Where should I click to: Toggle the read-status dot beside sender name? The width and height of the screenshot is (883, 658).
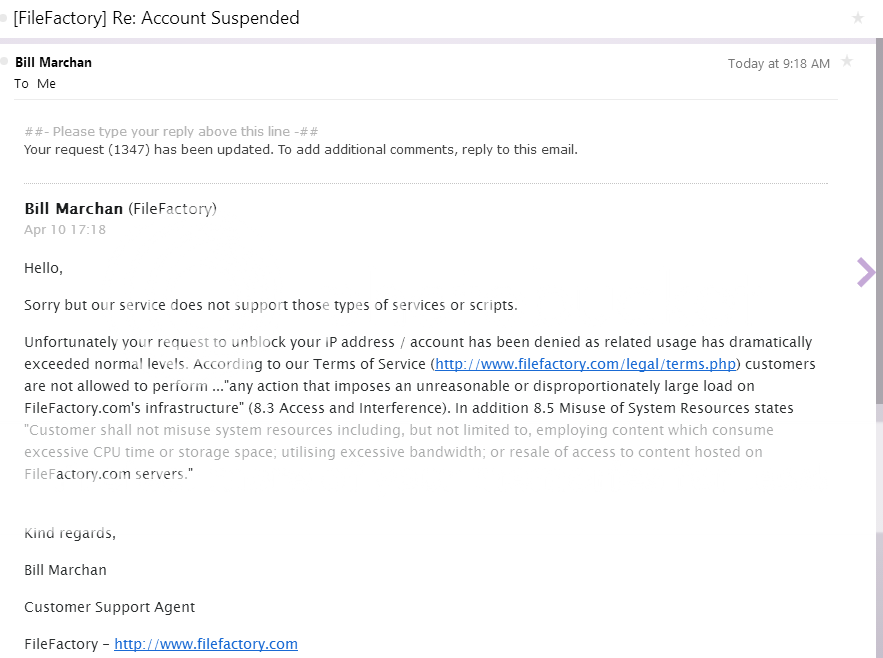[x=5, y=62]
